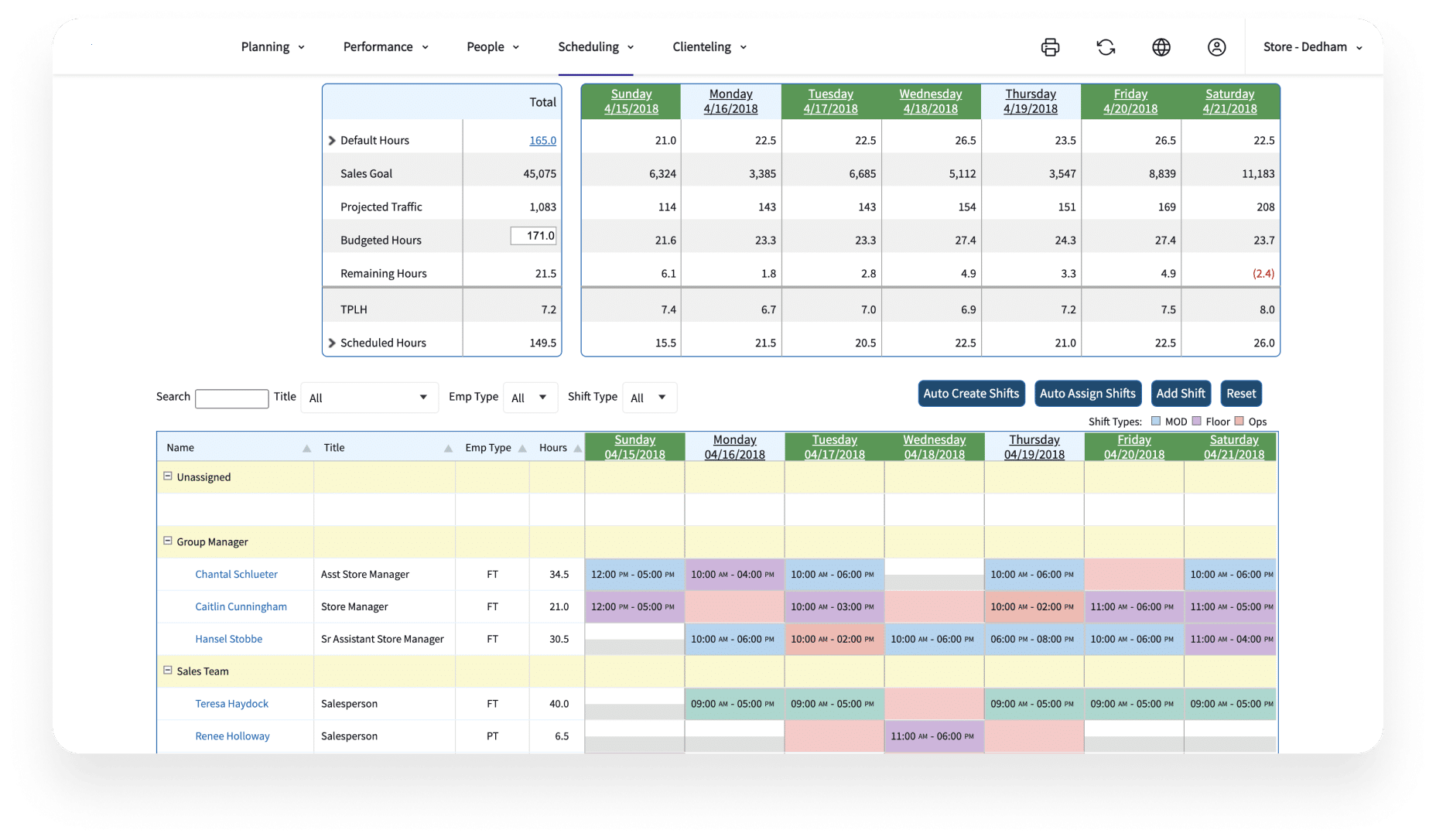This screenshot has width=1436, height=840.
Task: Collapse the Group Manager section
Action: point(167,541)
